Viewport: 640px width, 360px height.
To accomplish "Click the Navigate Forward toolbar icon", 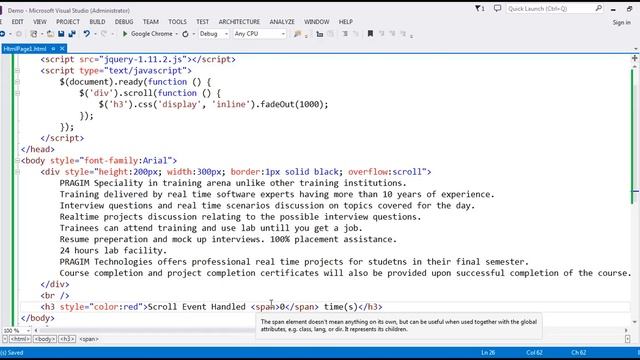I will (19, 34).
